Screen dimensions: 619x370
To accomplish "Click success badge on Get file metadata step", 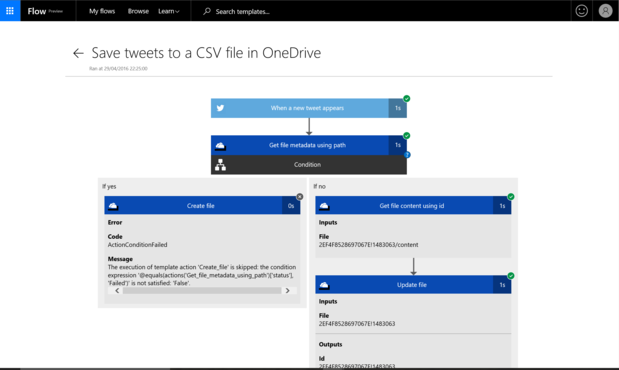I will pyautogui.click(x=407, y=135).
